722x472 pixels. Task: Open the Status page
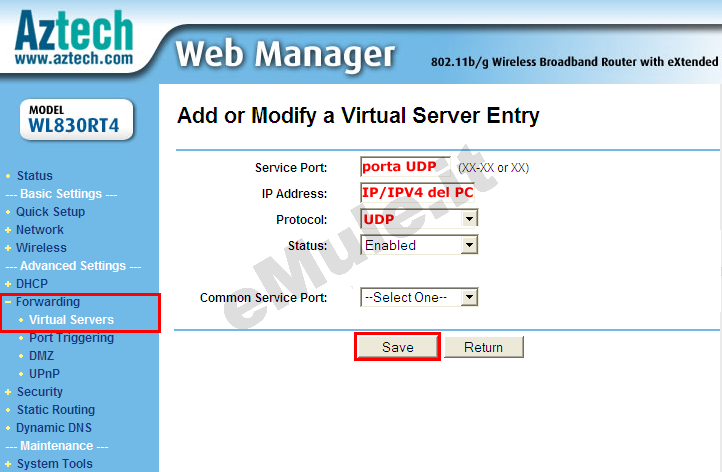pyautogui.click(x=35, y=175)
